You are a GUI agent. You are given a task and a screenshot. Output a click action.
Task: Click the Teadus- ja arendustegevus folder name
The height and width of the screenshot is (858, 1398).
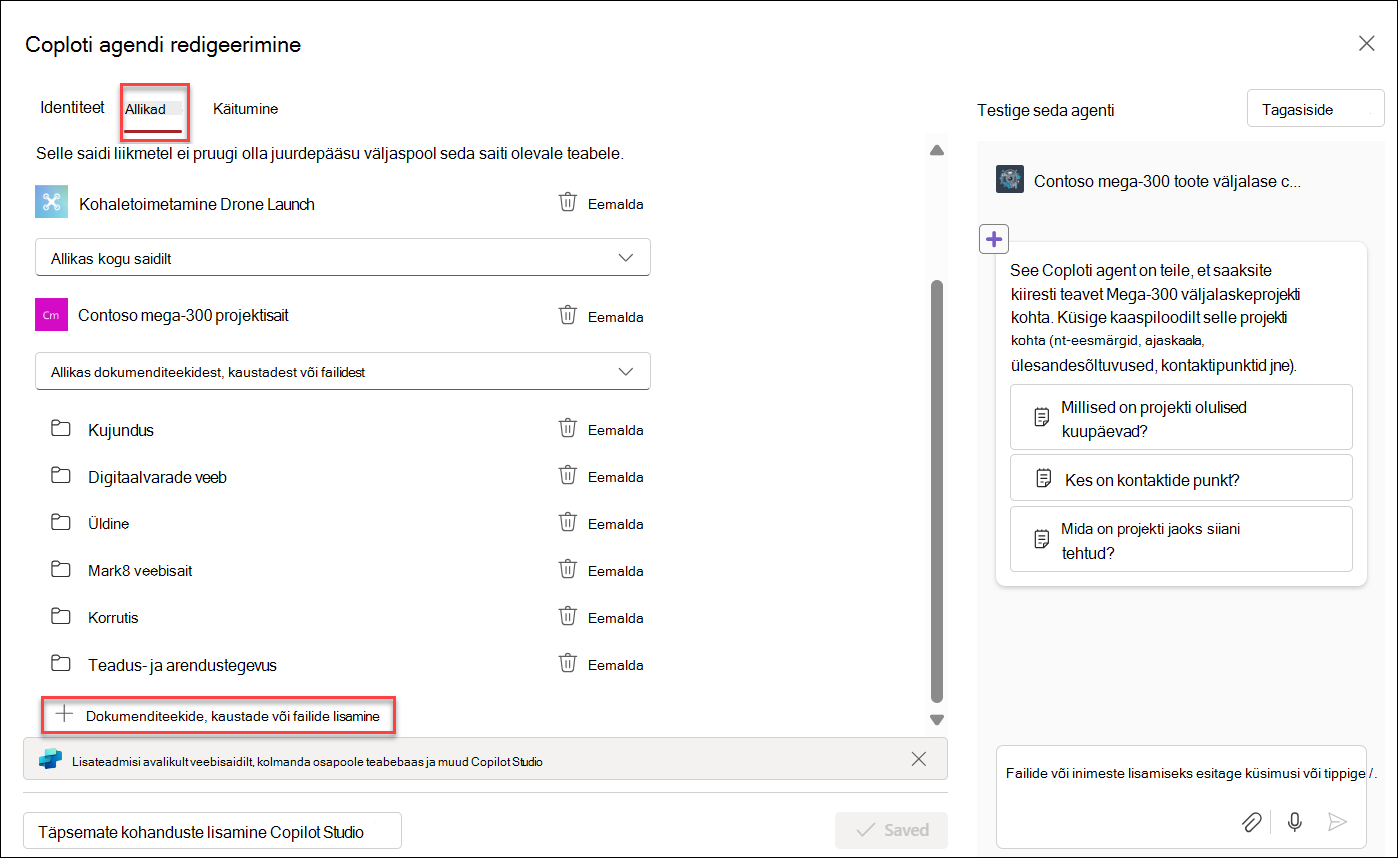coord(182,665)
